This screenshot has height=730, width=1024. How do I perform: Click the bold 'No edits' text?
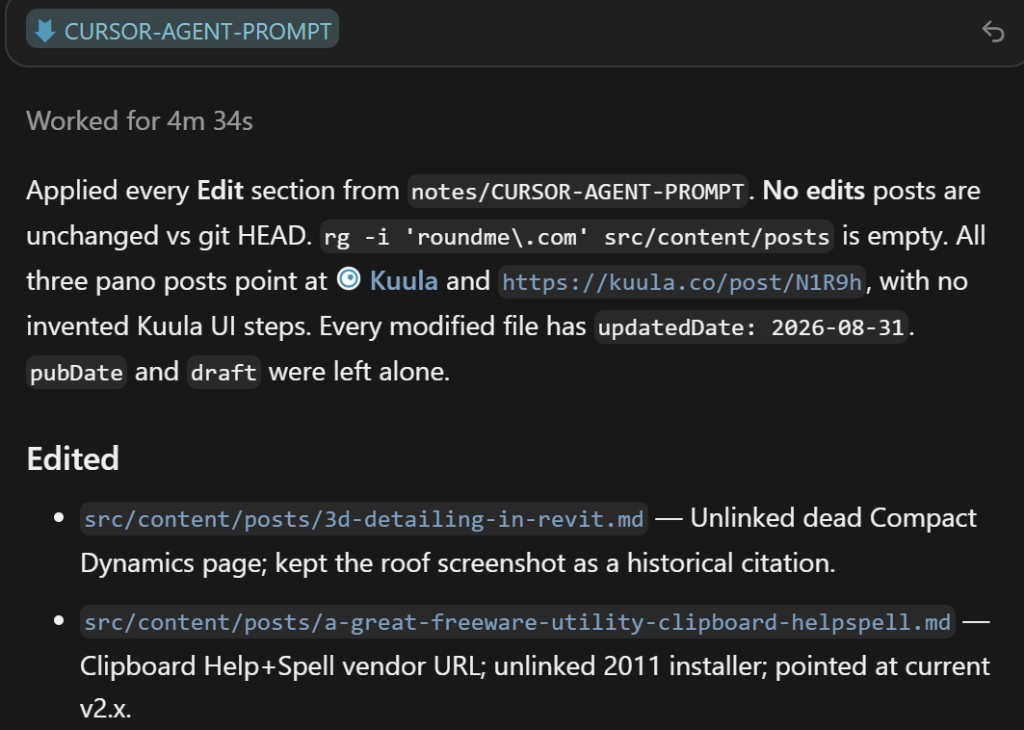(814, 190)
